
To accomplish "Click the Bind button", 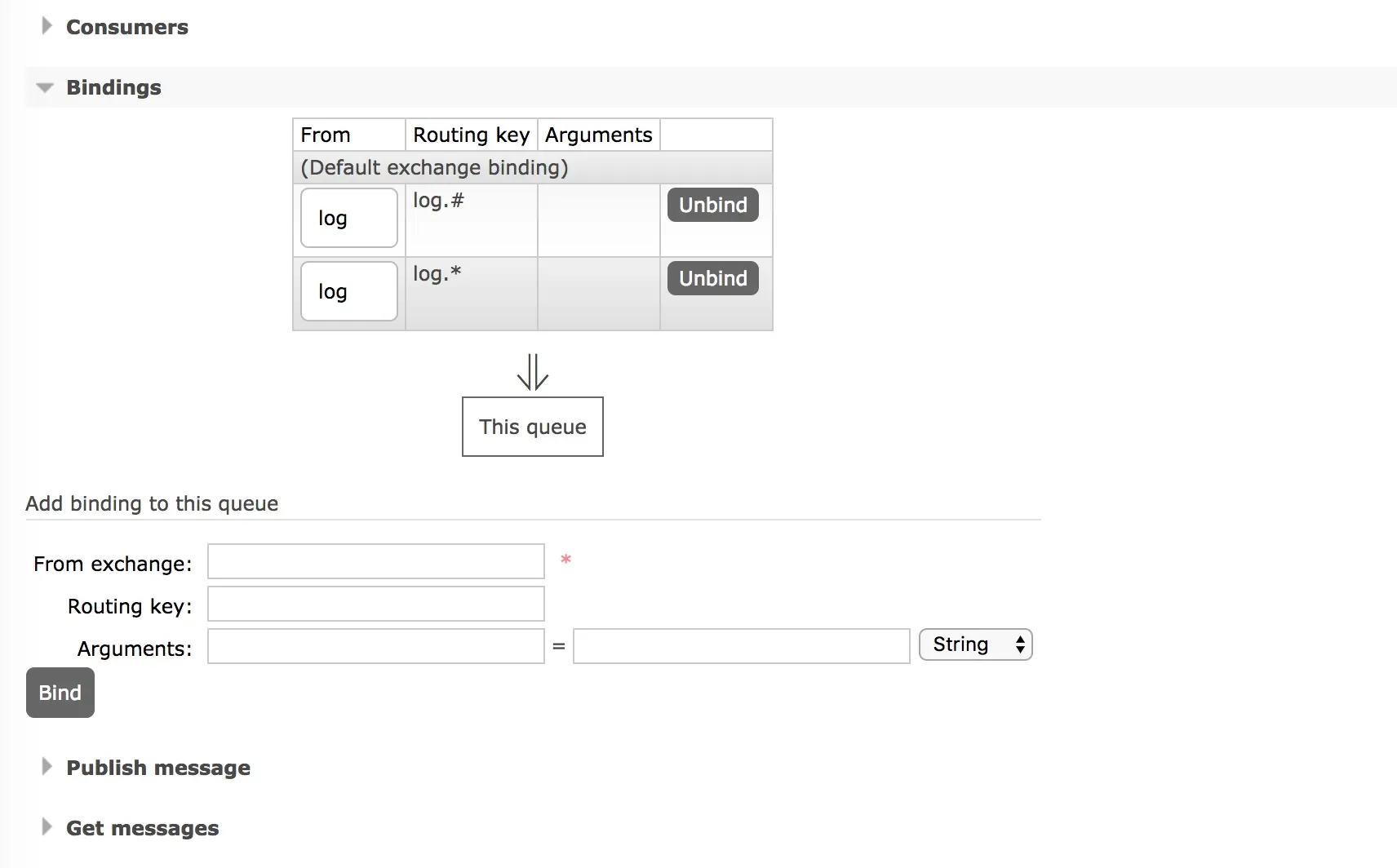I will click(60, 693).
